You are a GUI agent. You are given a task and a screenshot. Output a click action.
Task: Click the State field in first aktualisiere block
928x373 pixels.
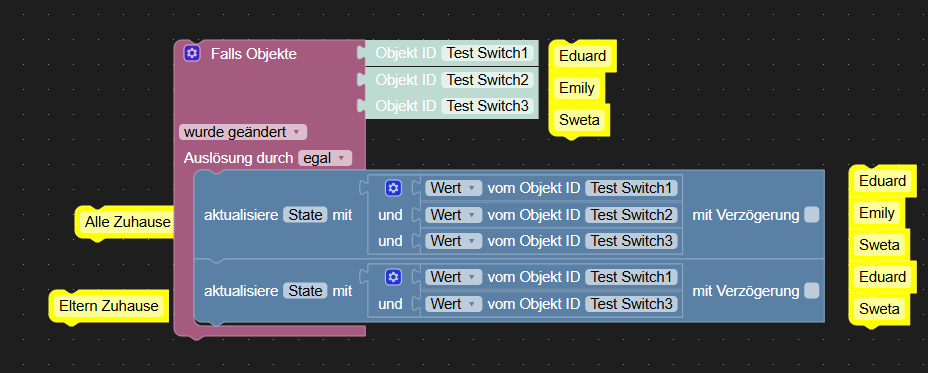[x=305, y=215]
